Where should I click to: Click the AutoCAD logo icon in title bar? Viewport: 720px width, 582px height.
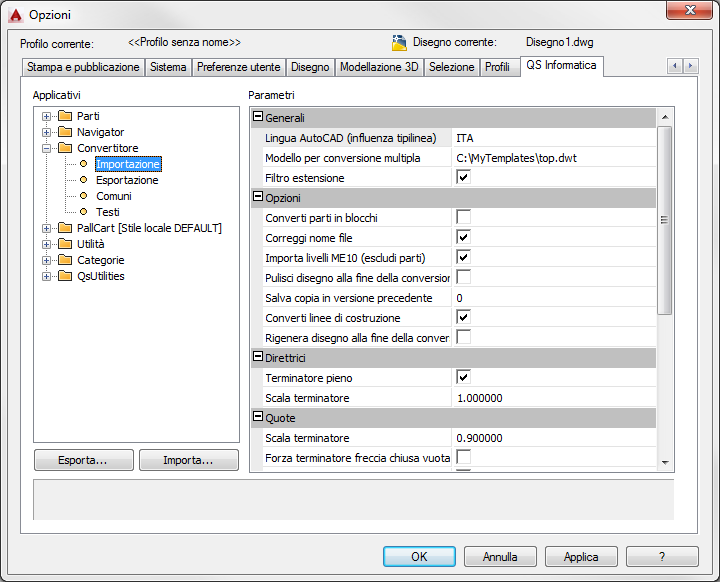(16, 15)
